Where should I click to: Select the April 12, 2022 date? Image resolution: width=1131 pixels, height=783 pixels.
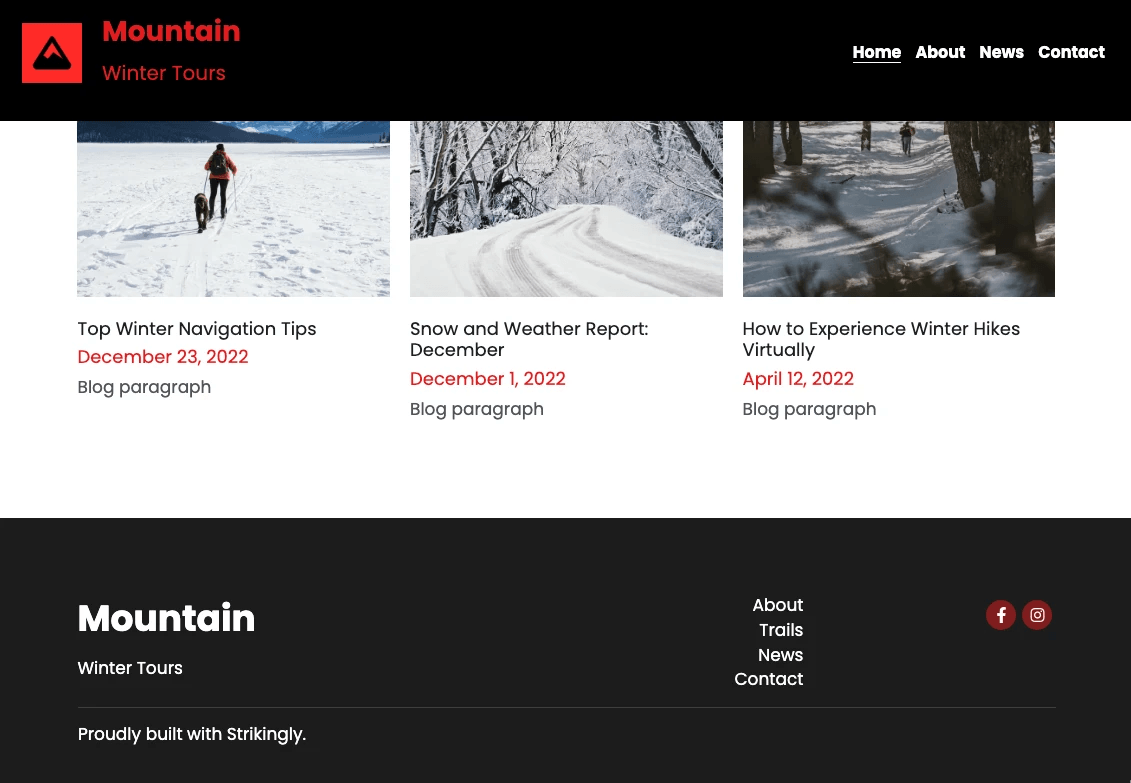pos(798,379)
